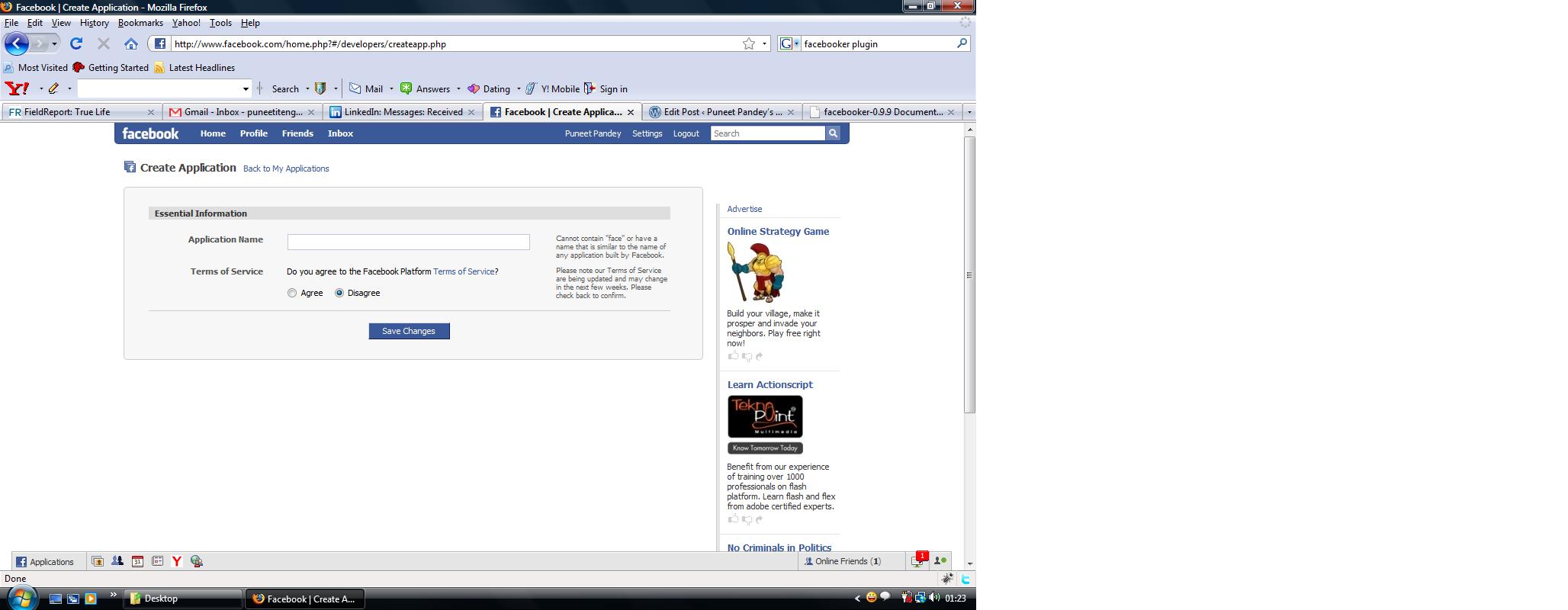
Task: Click the Firefox Reload page icon
Action: coord(76,44)
